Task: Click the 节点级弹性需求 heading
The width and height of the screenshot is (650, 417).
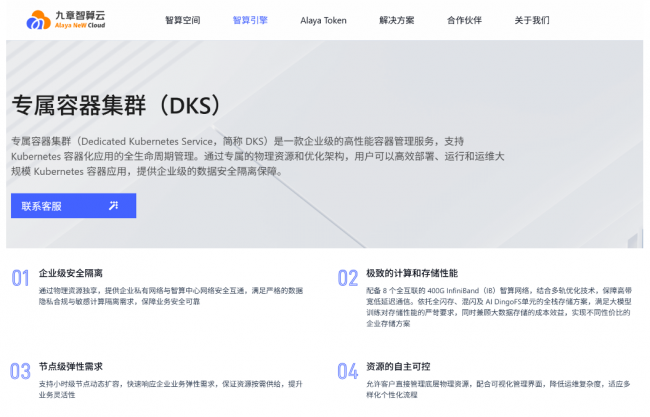Action: click(x=71, y=366)
